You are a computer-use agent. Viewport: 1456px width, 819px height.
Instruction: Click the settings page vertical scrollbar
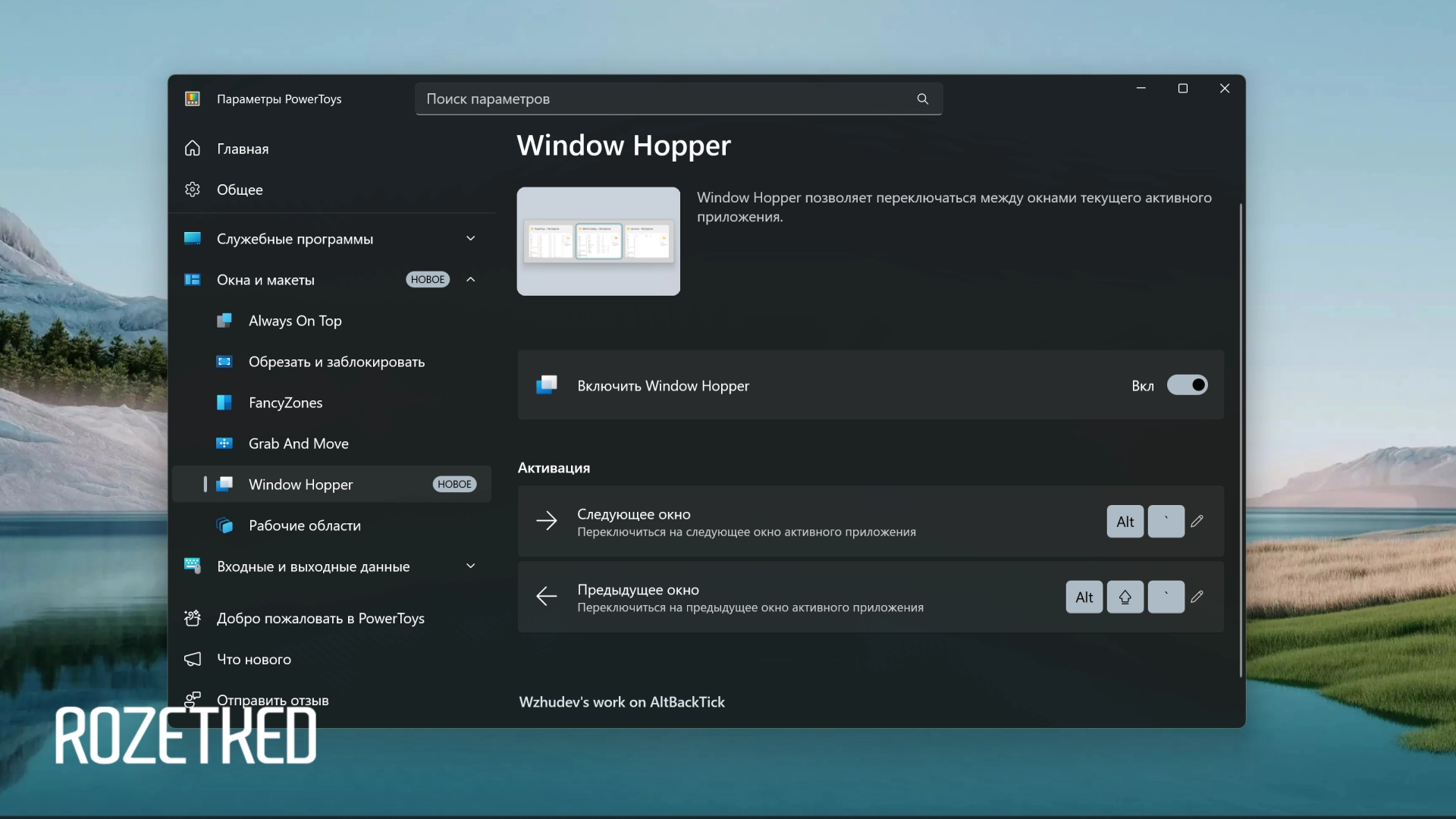point(1241,440)
